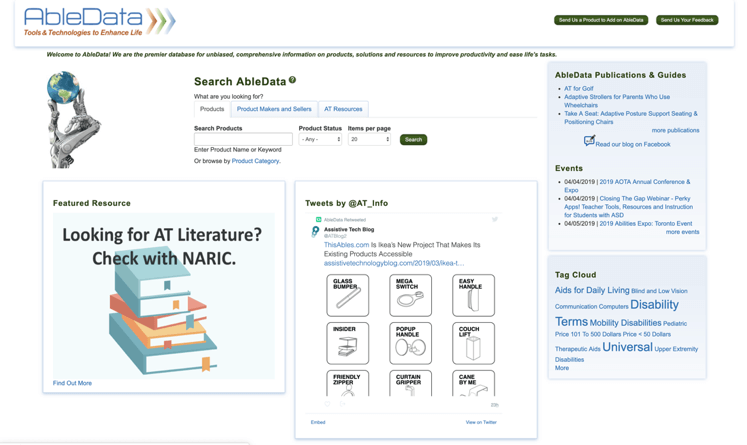This screenshot has width=747, height=445.
Task: Click More in the Tag Cloud
Action: coord(562,368)
